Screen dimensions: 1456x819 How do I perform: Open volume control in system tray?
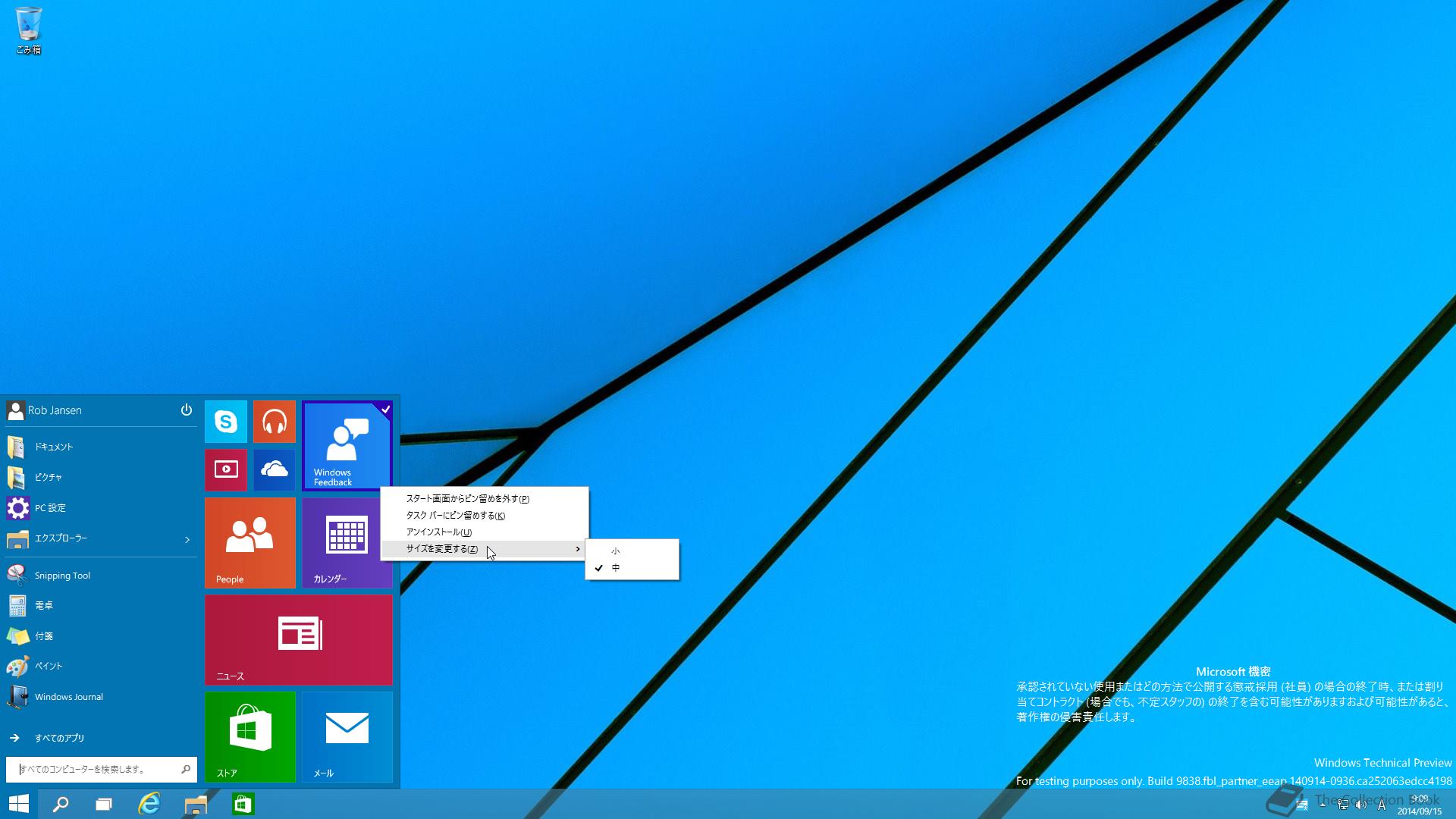[1361, 805]
